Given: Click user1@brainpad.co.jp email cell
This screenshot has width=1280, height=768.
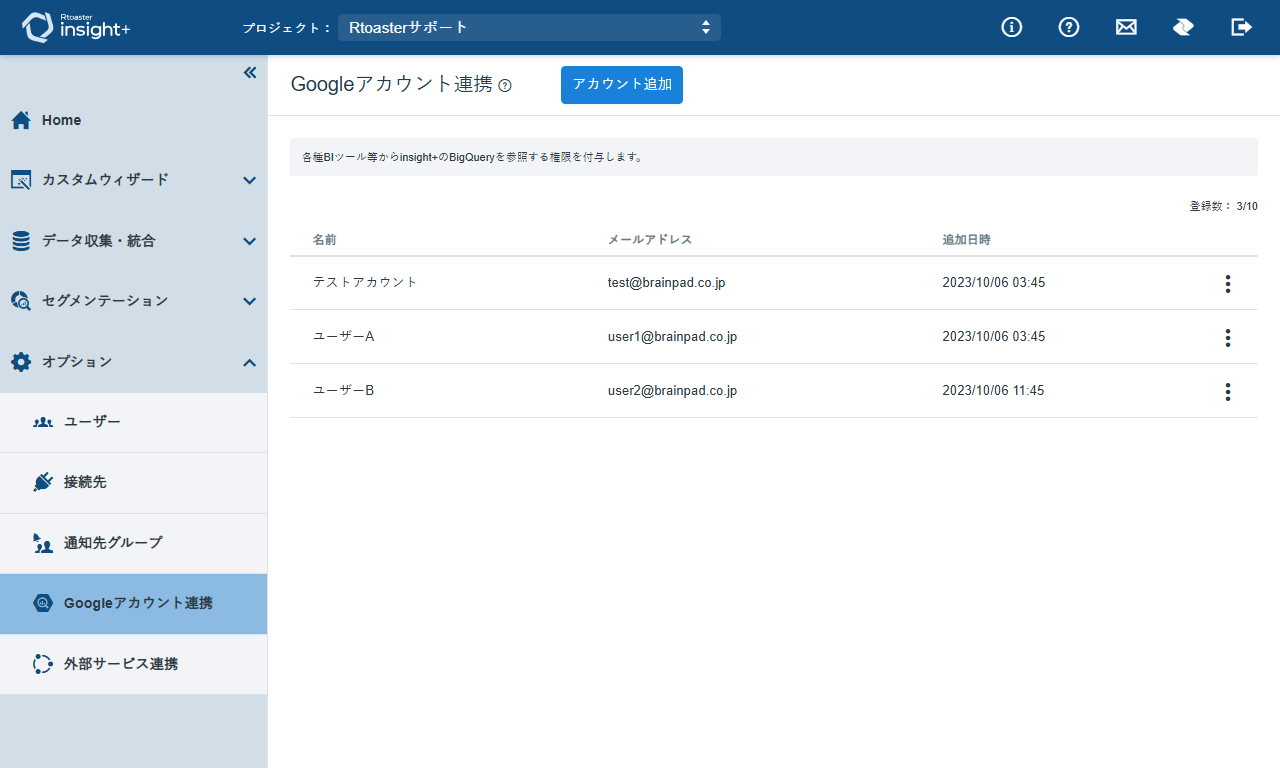Looking at the screenshot, I should 672,337.
